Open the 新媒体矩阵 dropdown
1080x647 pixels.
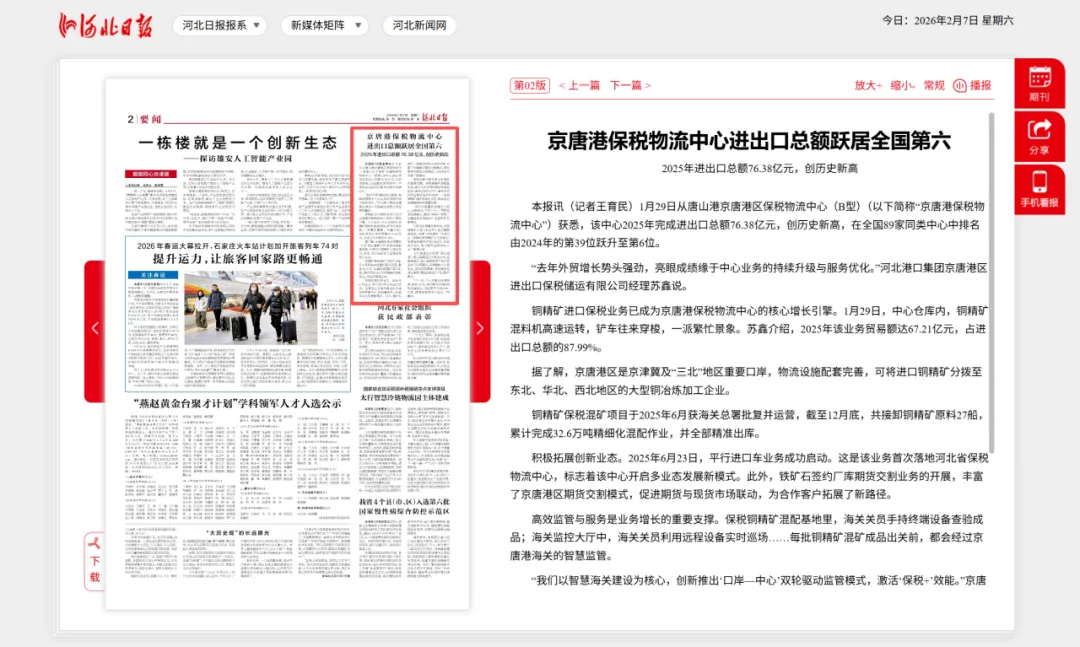[x=324, y=25]
